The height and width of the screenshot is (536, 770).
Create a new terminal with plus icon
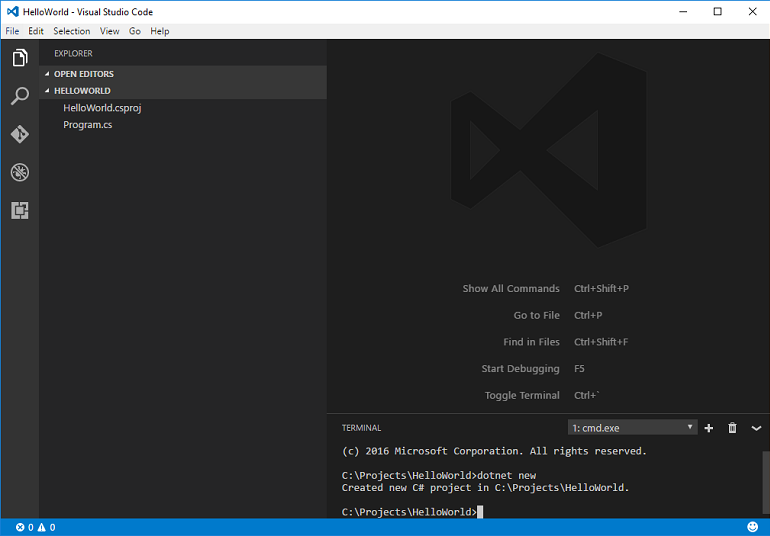(x=709, y=428)
